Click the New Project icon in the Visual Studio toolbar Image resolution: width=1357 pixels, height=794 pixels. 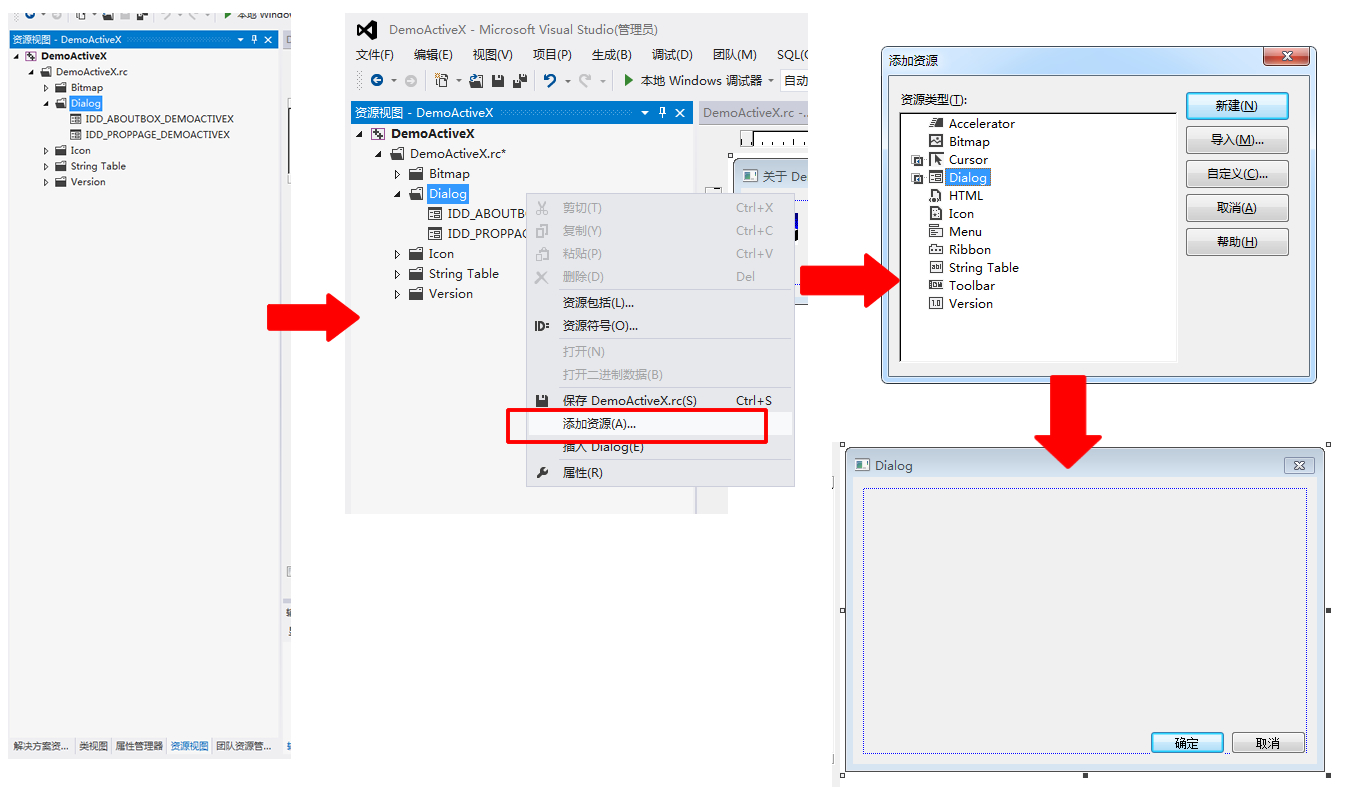tap(441, 80)
